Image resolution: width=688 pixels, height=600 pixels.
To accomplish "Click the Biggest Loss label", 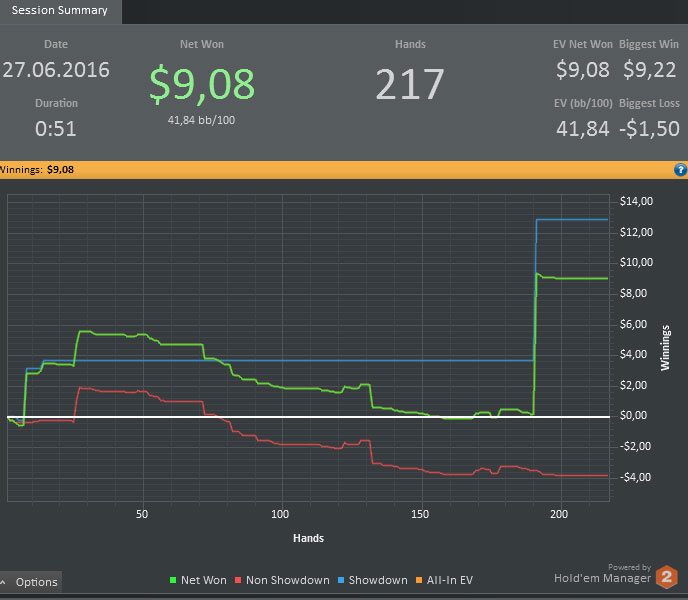I will 649,103.
